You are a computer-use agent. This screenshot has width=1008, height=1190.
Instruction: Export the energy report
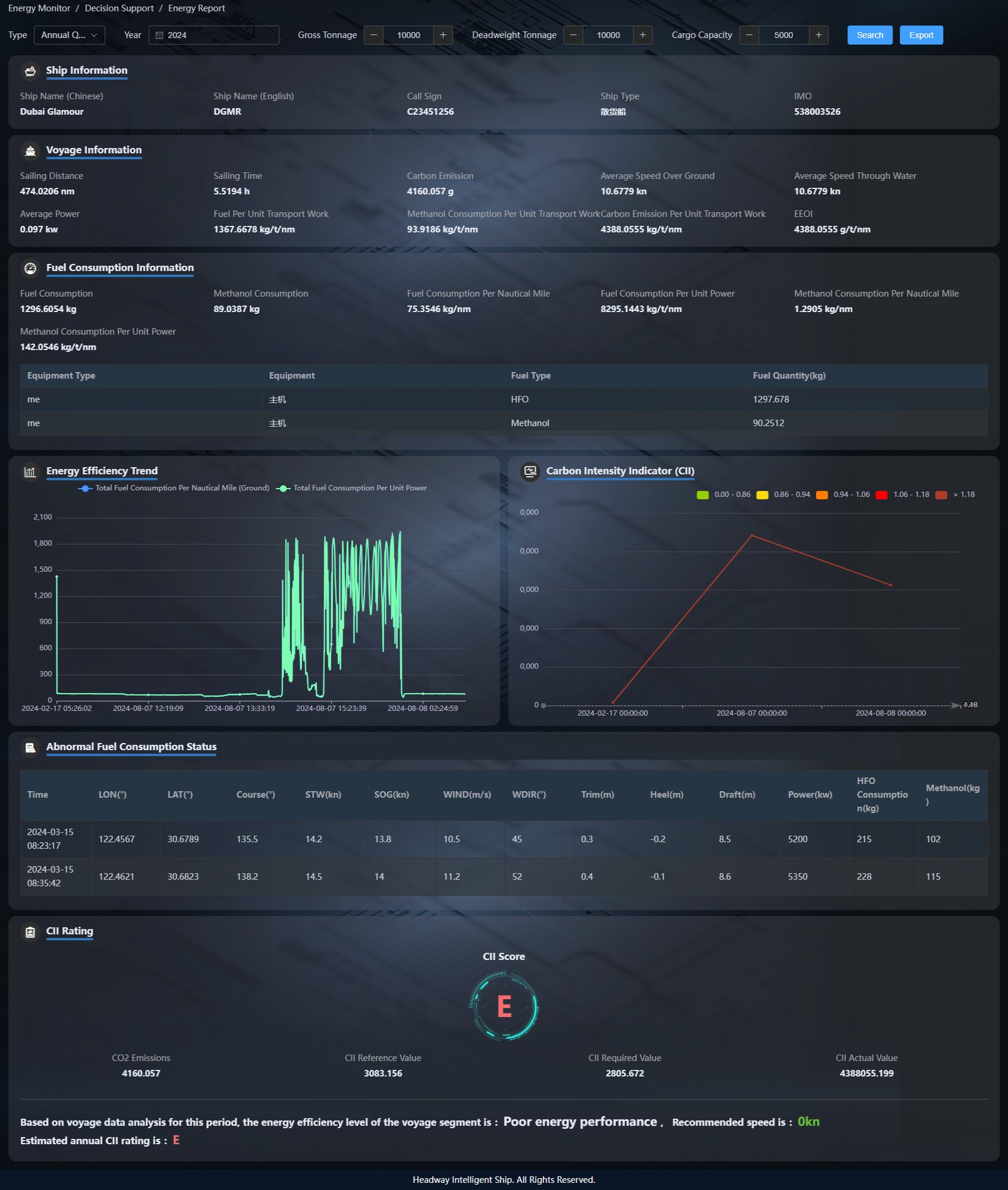pos(921,35)
